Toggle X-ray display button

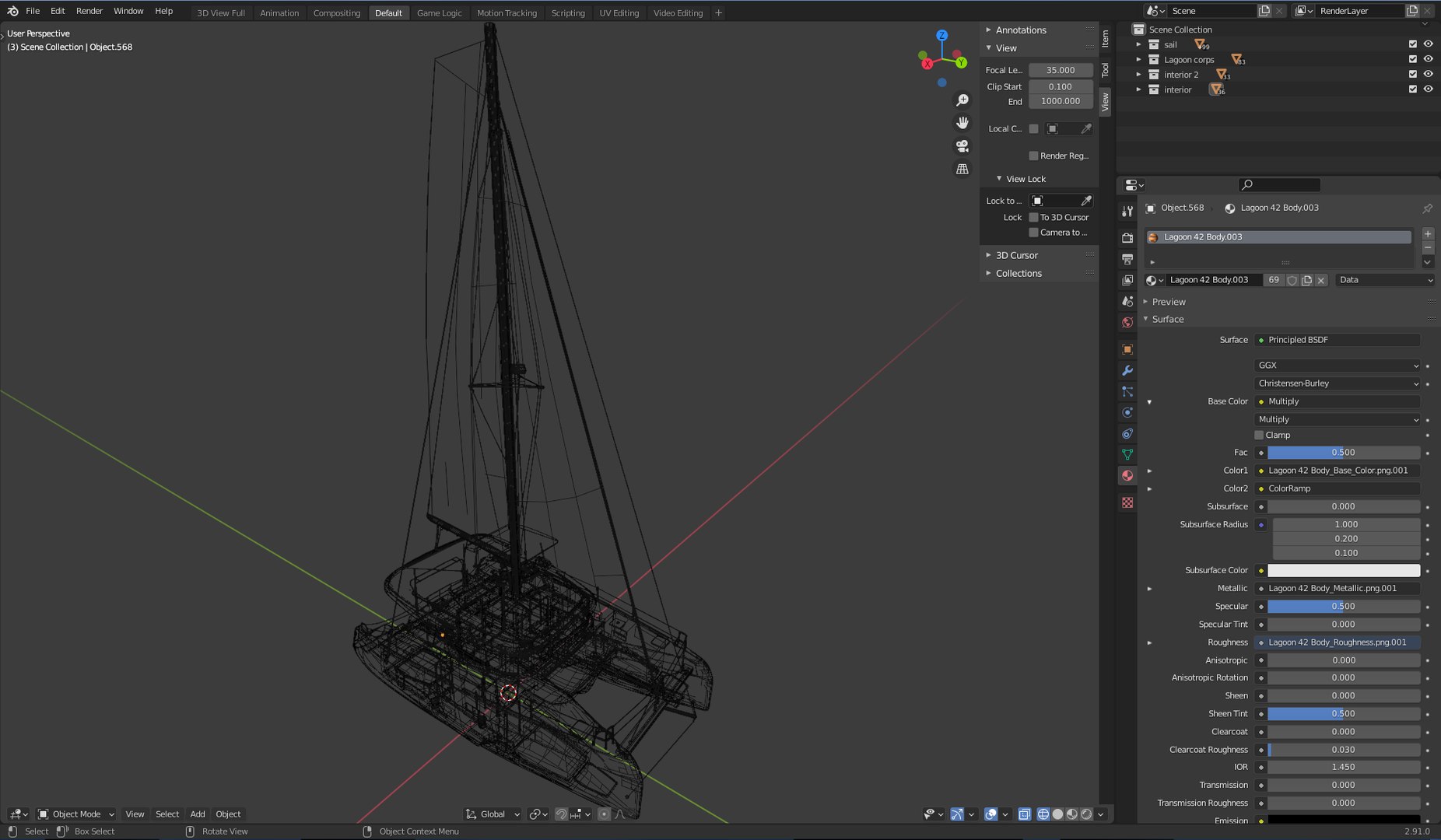1025,814
